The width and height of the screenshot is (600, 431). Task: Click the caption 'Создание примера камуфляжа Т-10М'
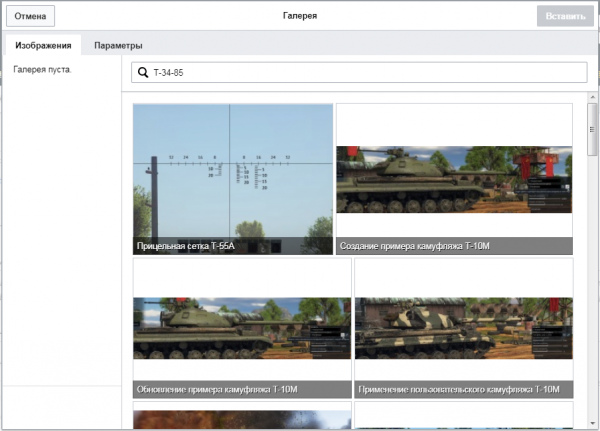415,246
